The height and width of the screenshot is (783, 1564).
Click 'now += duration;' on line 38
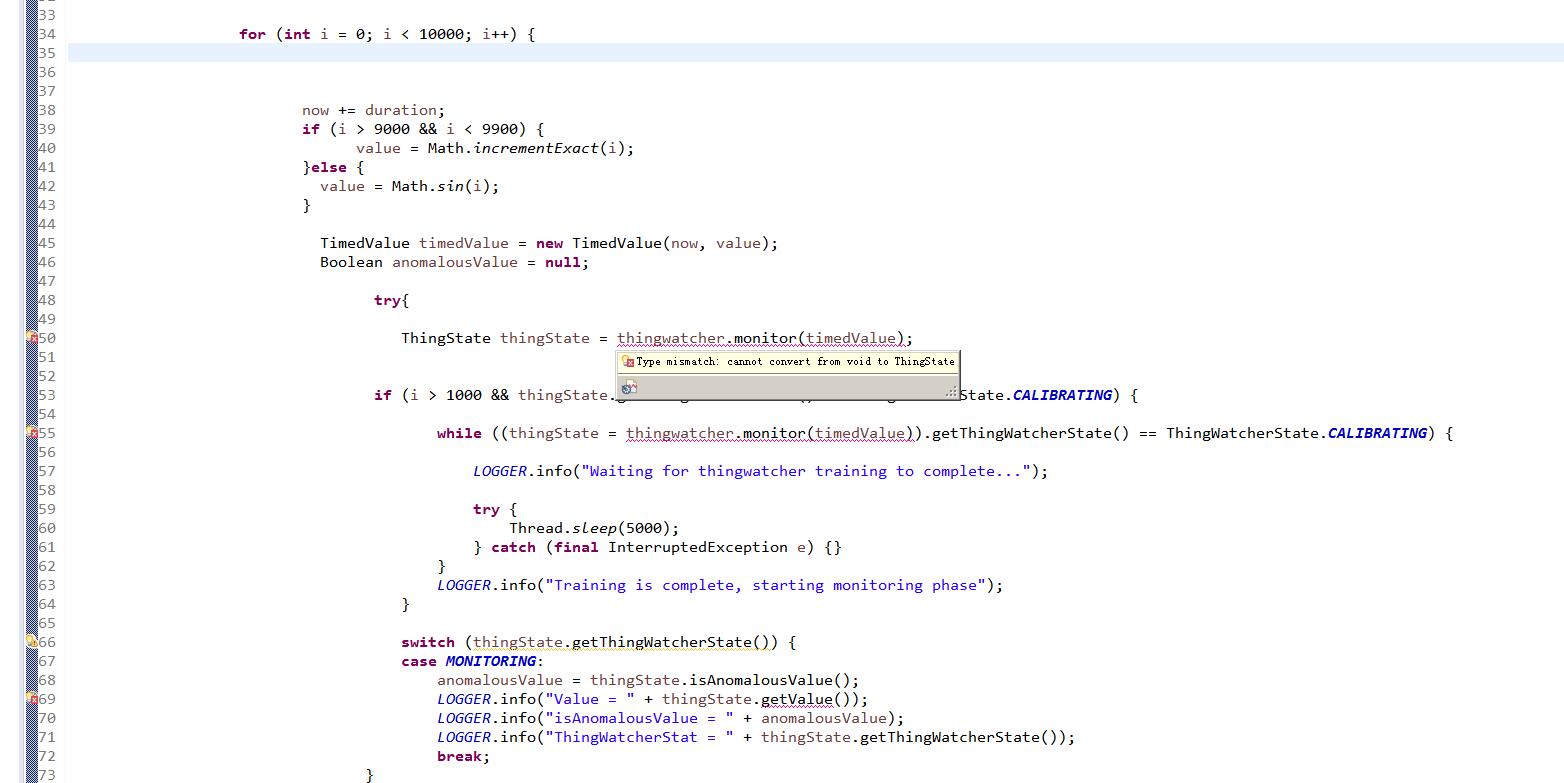pos(374,110)
